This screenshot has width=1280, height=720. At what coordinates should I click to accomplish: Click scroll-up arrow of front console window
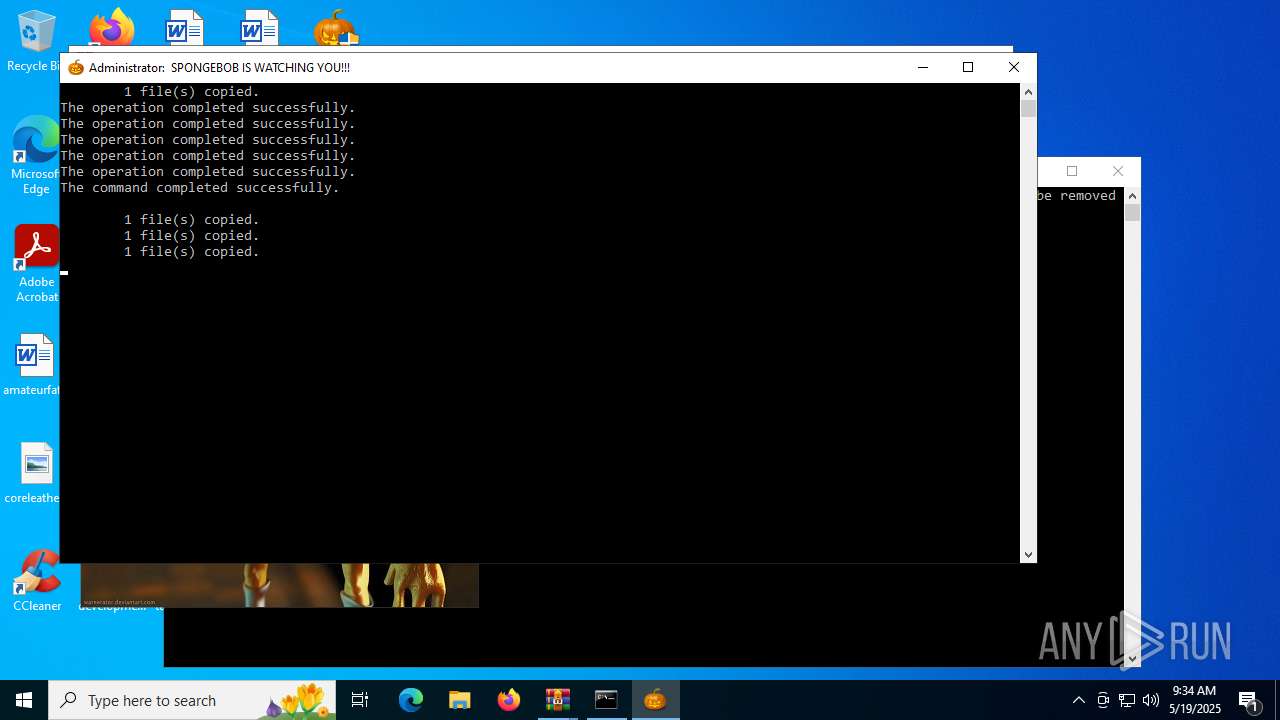coord(1028,91)
